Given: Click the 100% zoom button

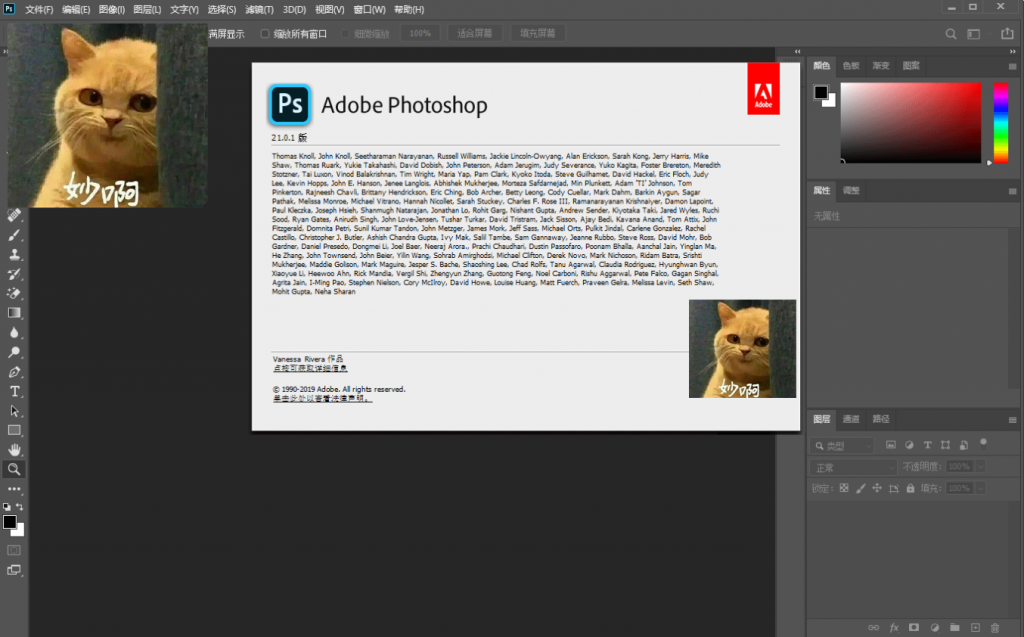Looking at the screenshot, I should point(420,33).
